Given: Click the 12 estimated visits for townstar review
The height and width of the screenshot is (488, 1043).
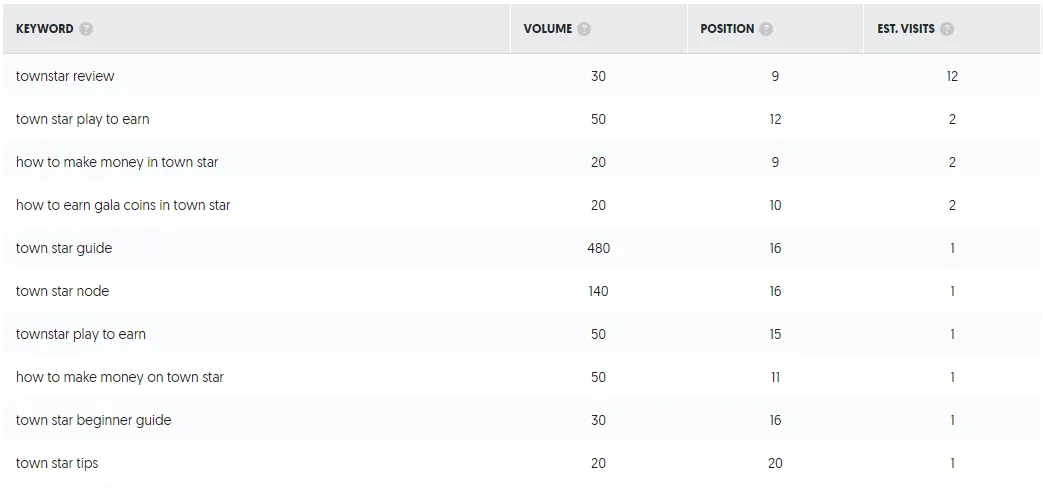Looking at the screenshot, I should (952, 76).
